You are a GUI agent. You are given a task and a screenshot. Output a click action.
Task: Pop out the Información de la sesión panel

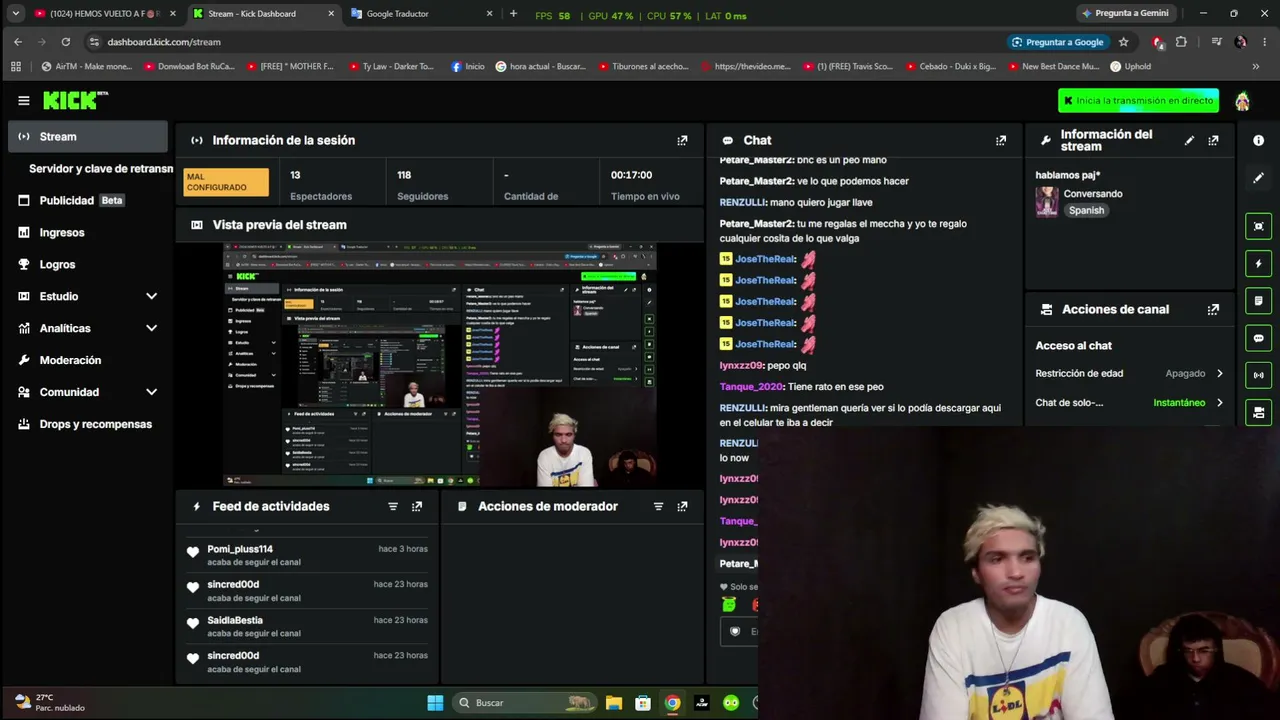click(682, 141)
